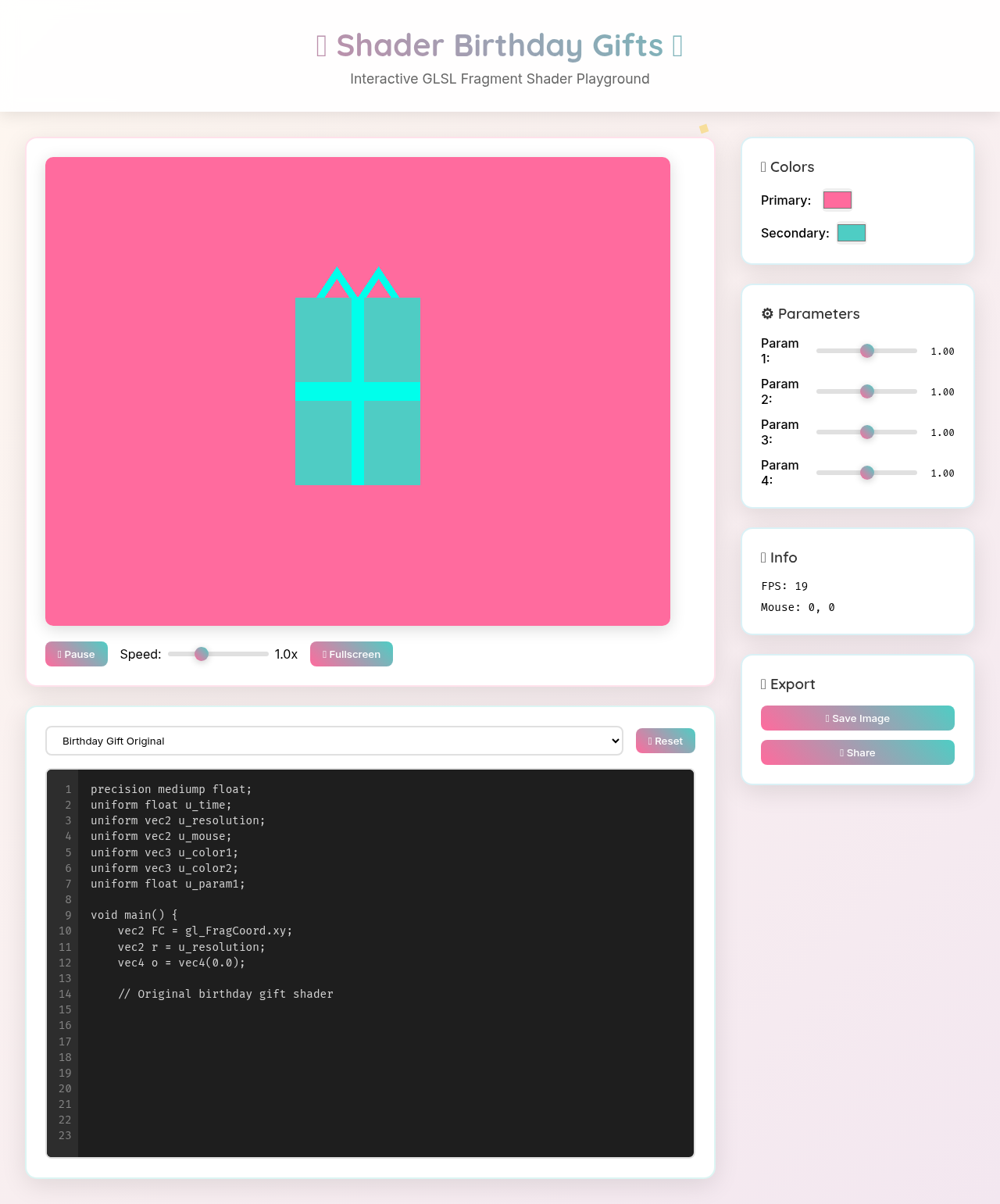1000x1204 pixels.
Task: Click the Fullscreen icon button
Action: click(x=324, y=654)
